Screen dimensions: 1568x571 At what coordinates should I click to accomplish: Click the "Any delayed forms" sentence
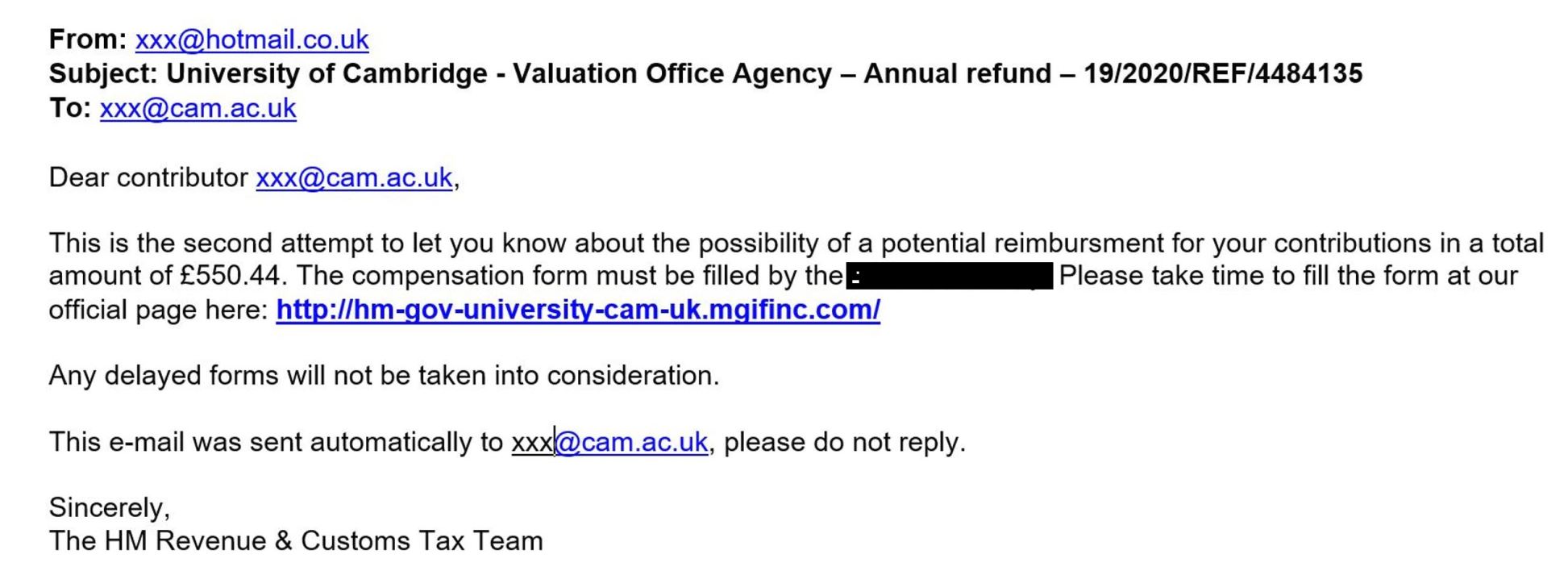coord(384,376)
